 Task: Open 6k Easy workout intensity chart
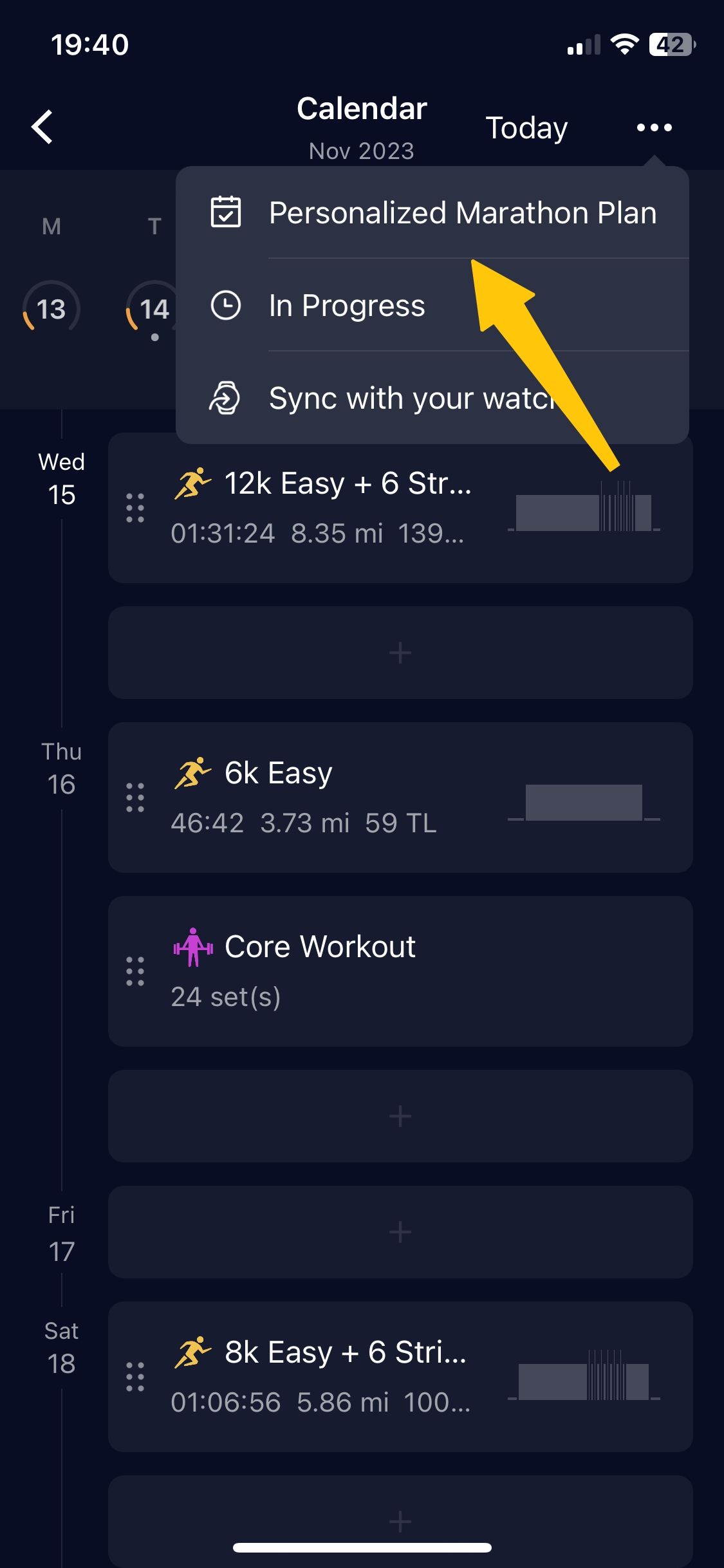click(584, 803)
